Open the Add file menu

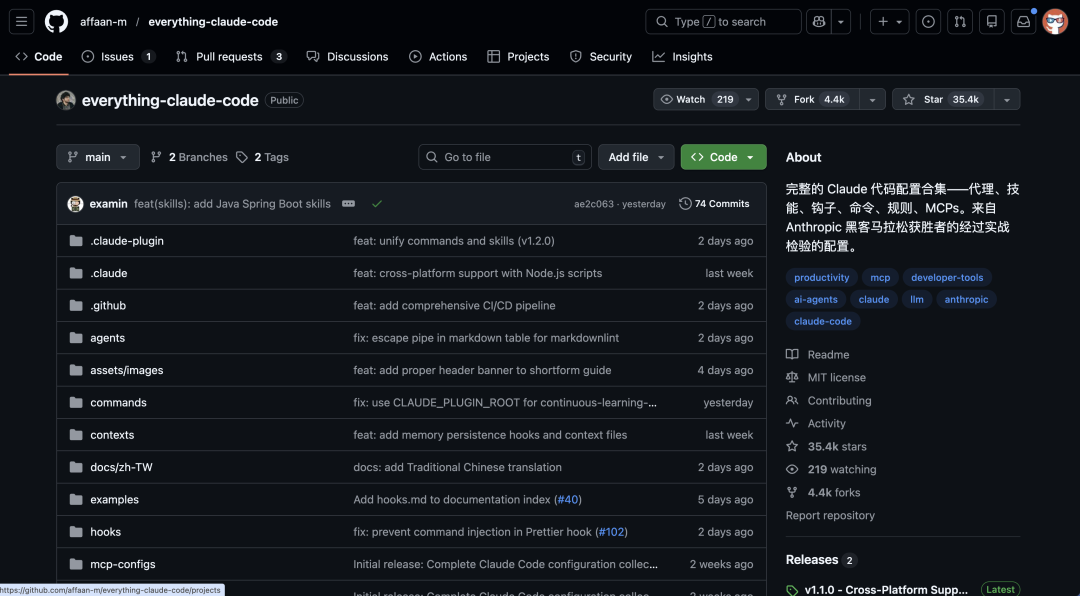click(x=636, y=157)
